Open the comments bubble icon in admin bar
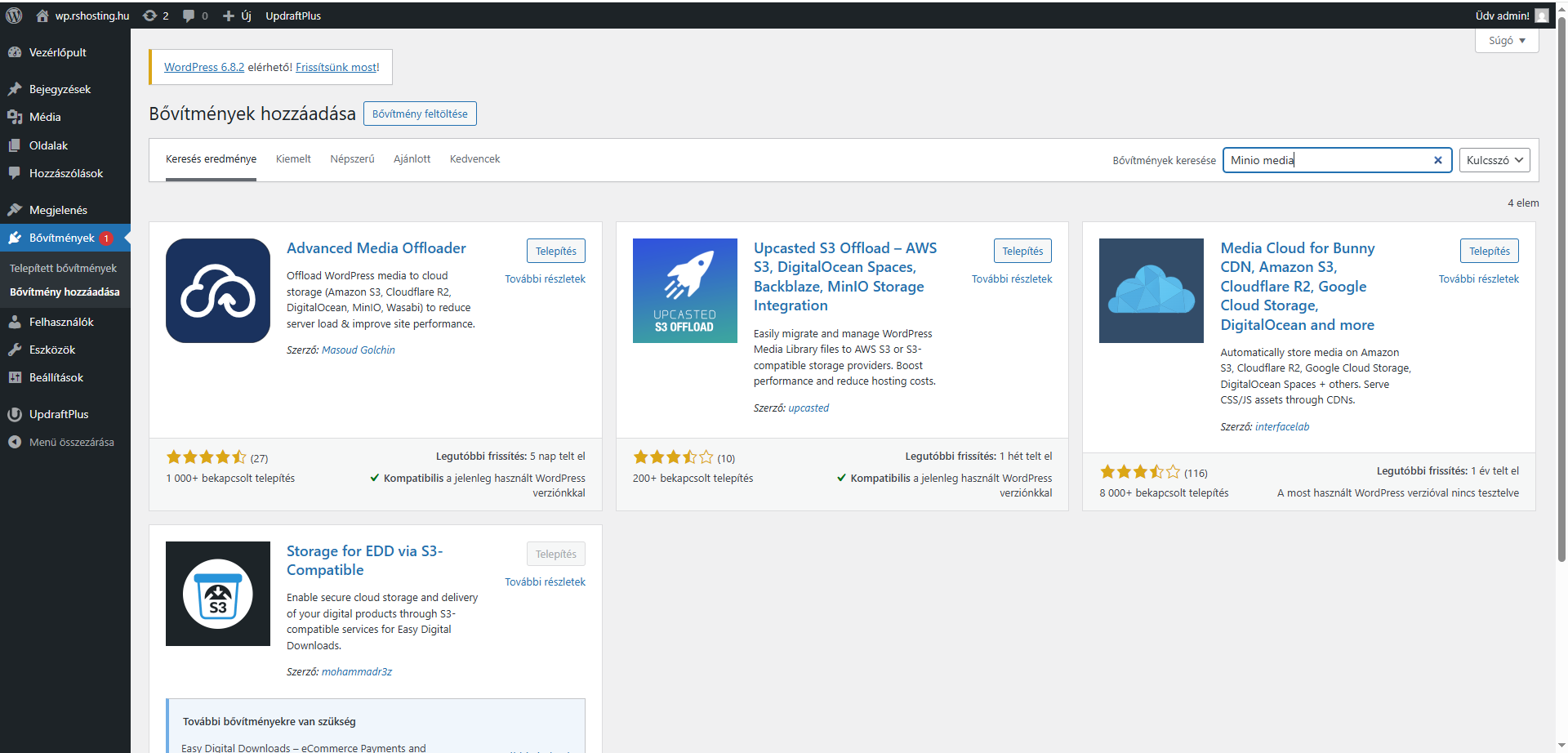Screen dimensions: 1568x753 click(x=194, y=16)
